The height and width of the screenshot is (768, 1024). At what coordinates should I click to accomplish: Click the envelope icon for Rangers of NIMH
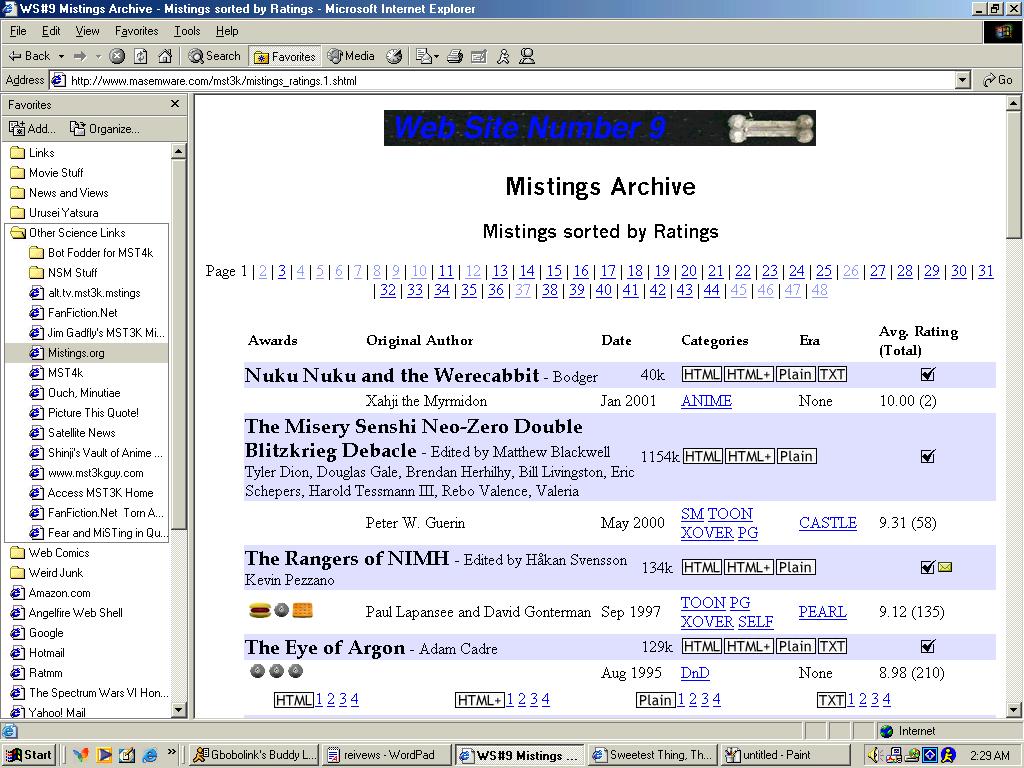pyautogui.click(x=945, y=567)
